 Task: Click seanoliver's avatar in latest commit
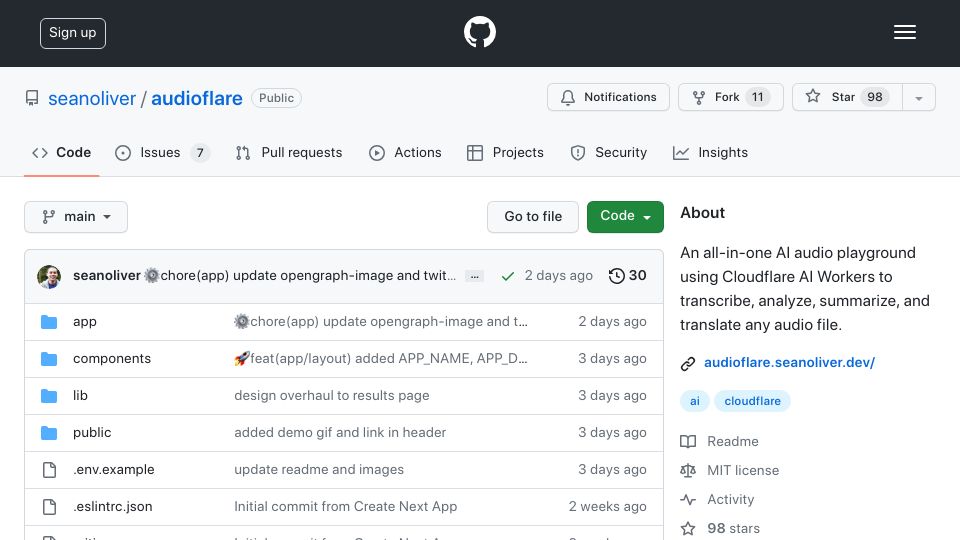tap(49, 276)
